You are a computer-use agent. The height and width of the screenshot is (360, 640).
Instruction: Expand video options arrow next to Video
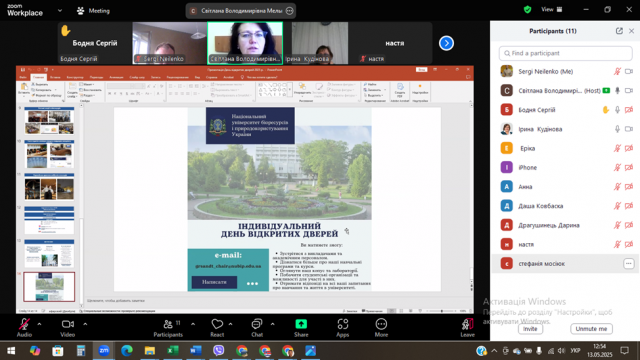pos(85,324)
